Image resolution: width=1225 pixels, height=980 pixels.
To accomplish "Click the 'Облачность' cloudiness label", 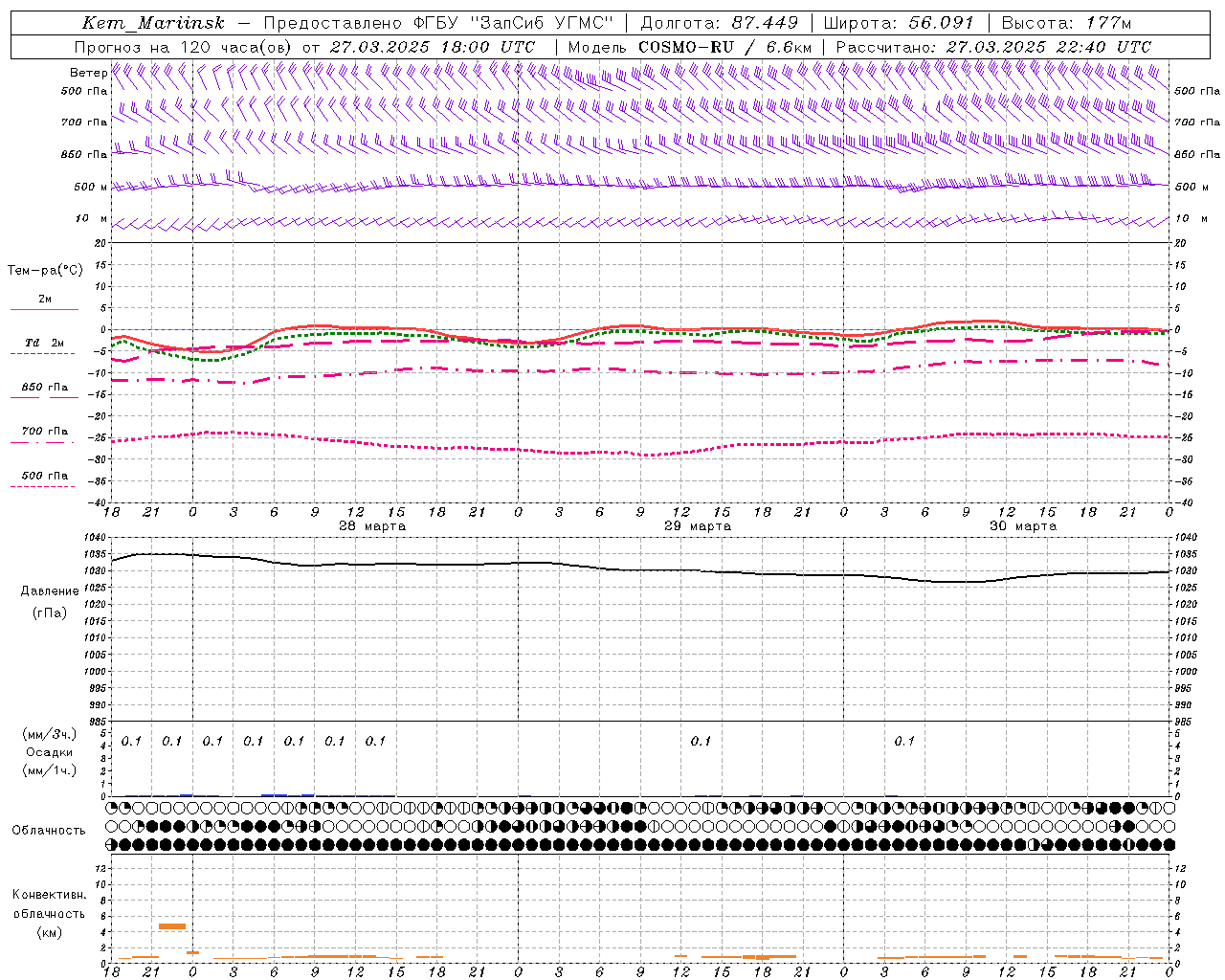I will [x=49, y=831].
